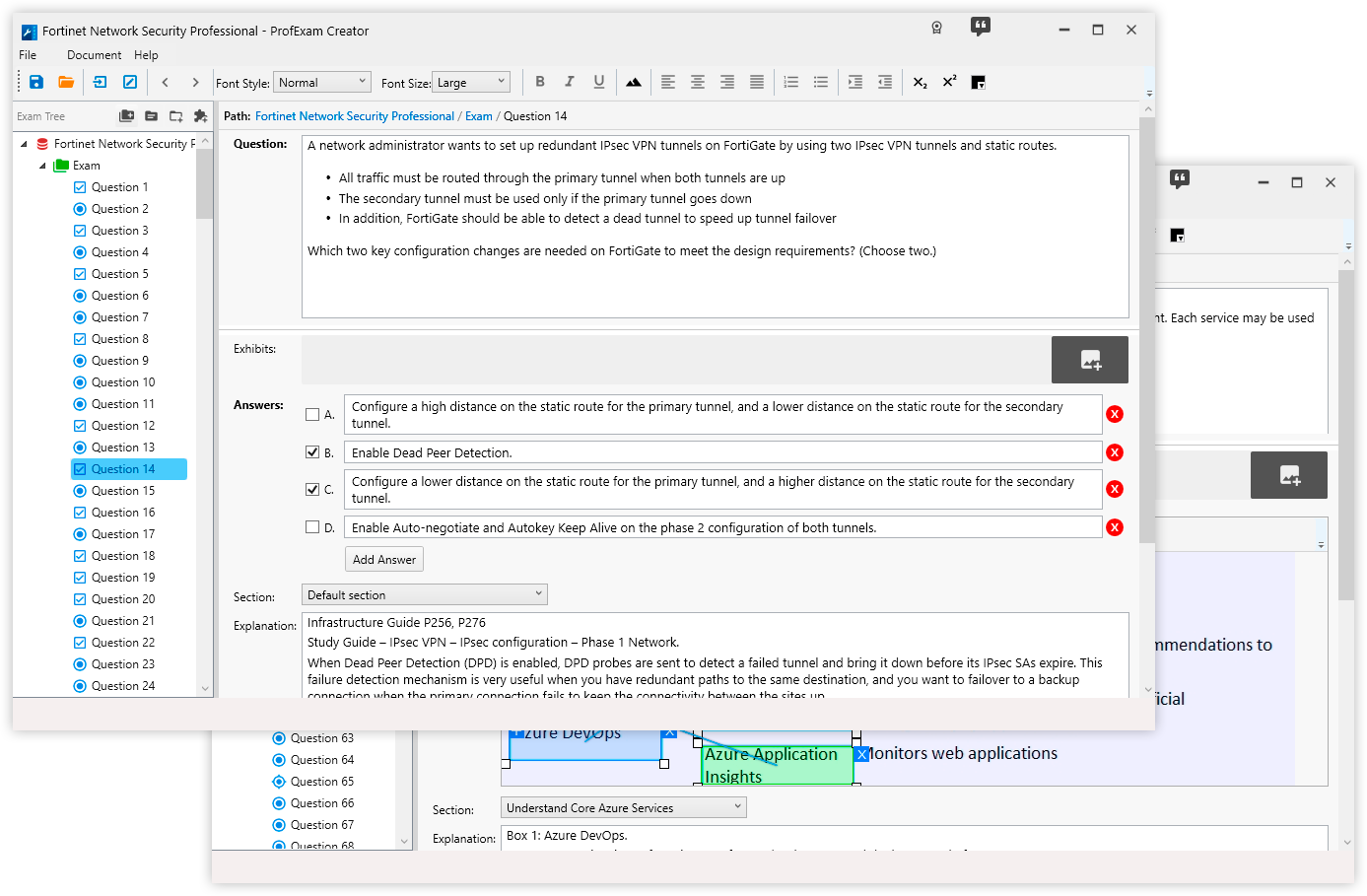This screenshot has width=1367, height=896.
Task: Go to the previous question with the back arrow
Action: coord(166,82)
